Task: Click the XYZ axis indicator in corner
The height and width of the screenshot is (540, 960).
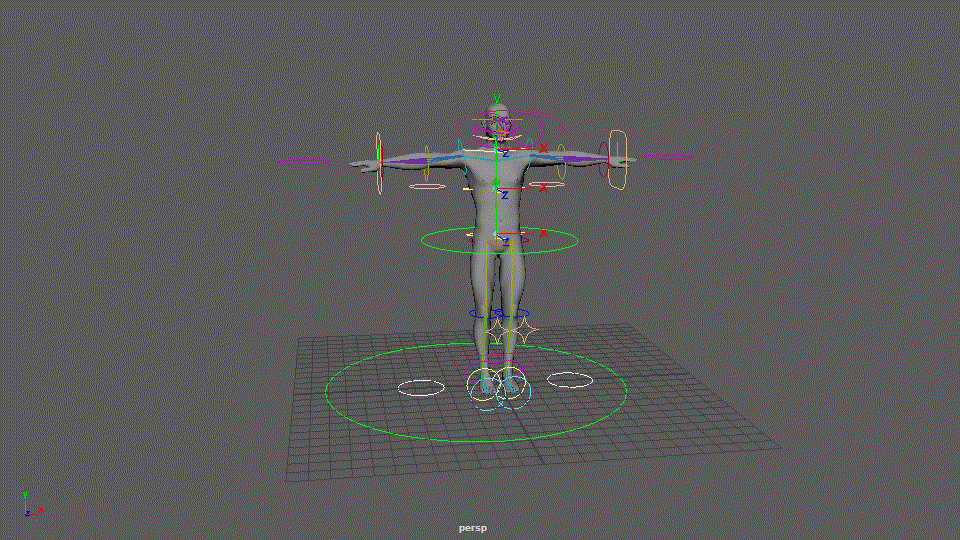Action: (32, 504)
